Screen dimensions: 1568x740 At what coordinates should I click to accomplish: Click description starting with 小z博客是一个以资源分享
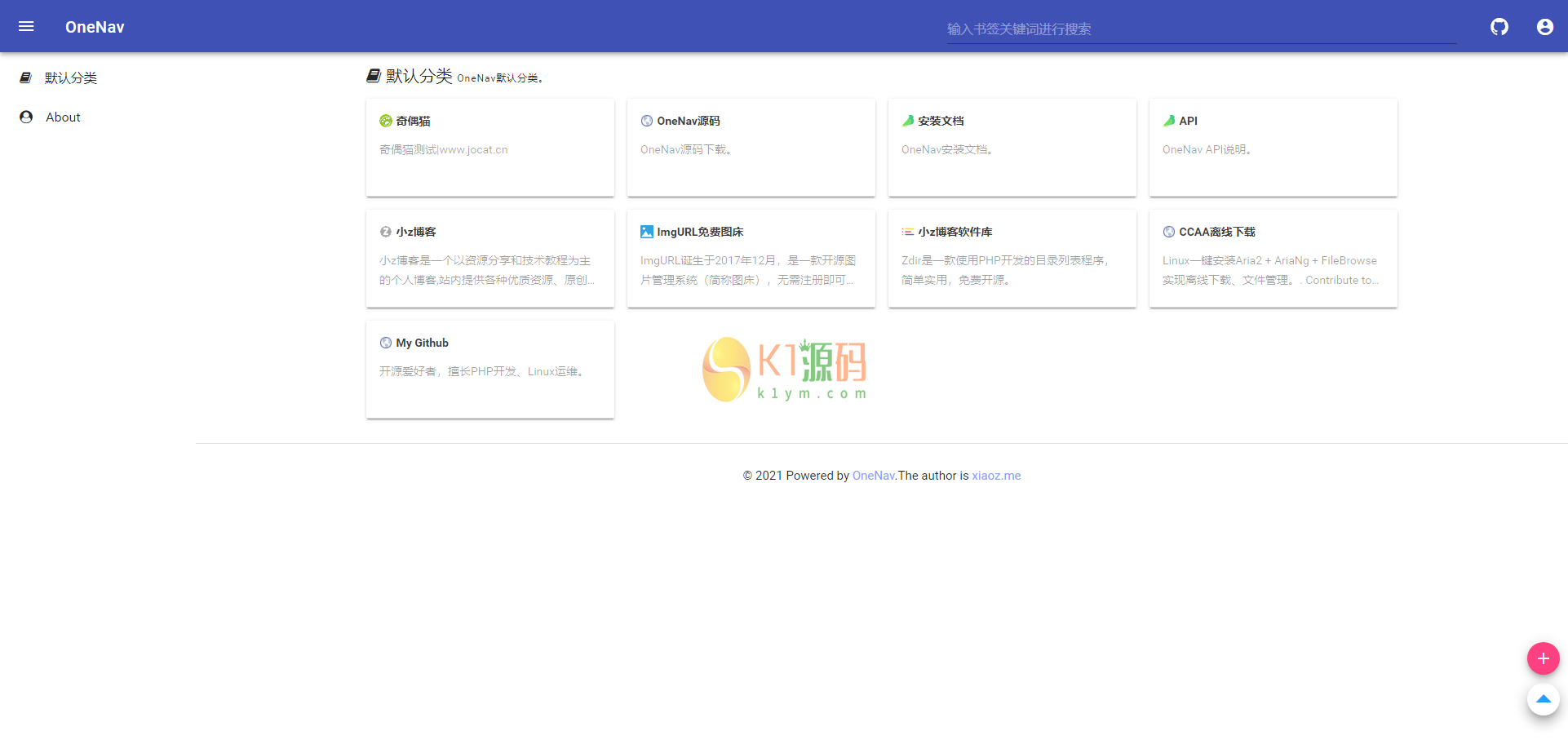[487, 270]
